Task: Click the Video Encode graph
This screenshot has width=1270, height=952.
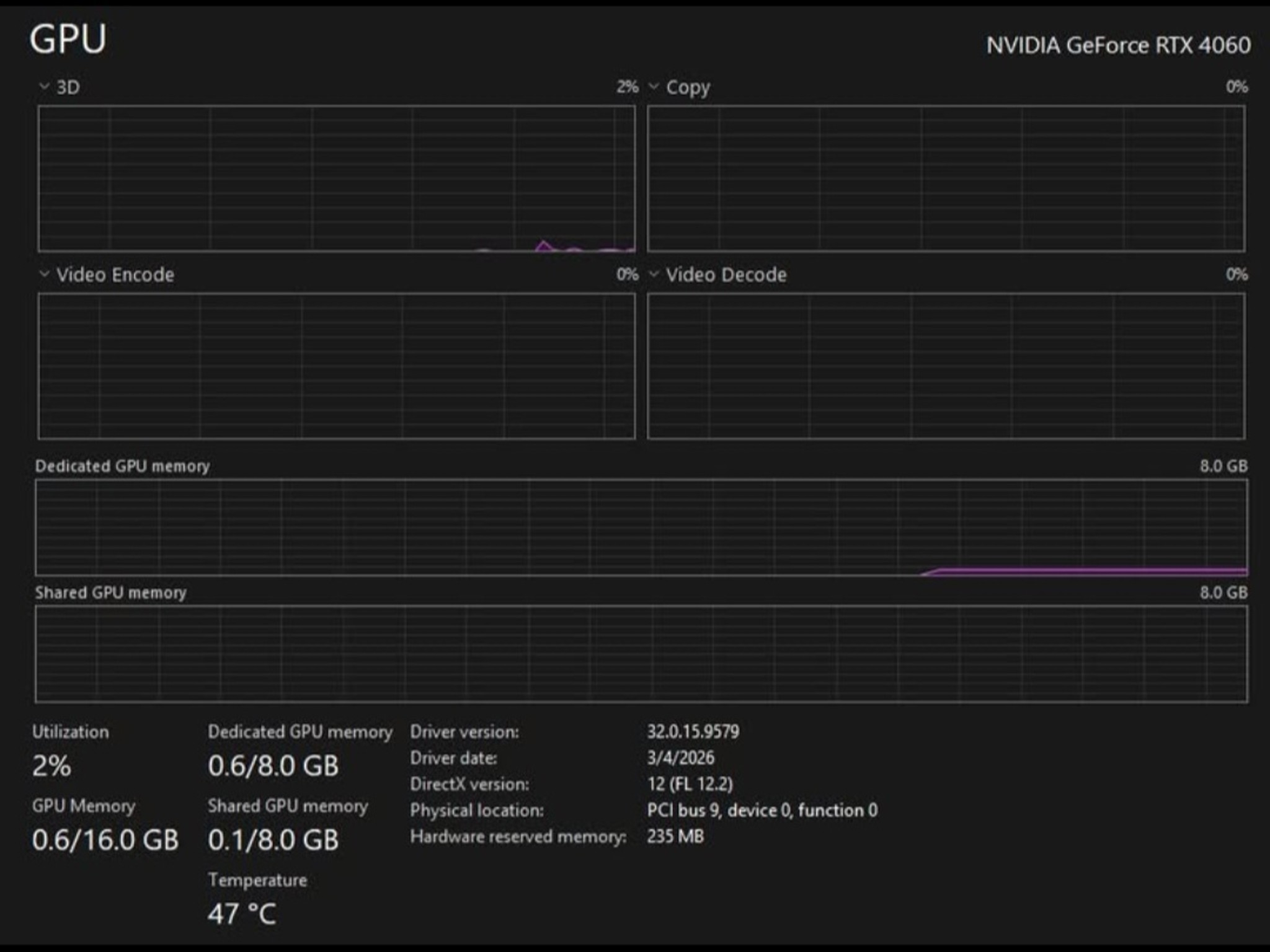Action: coord(337,366)
